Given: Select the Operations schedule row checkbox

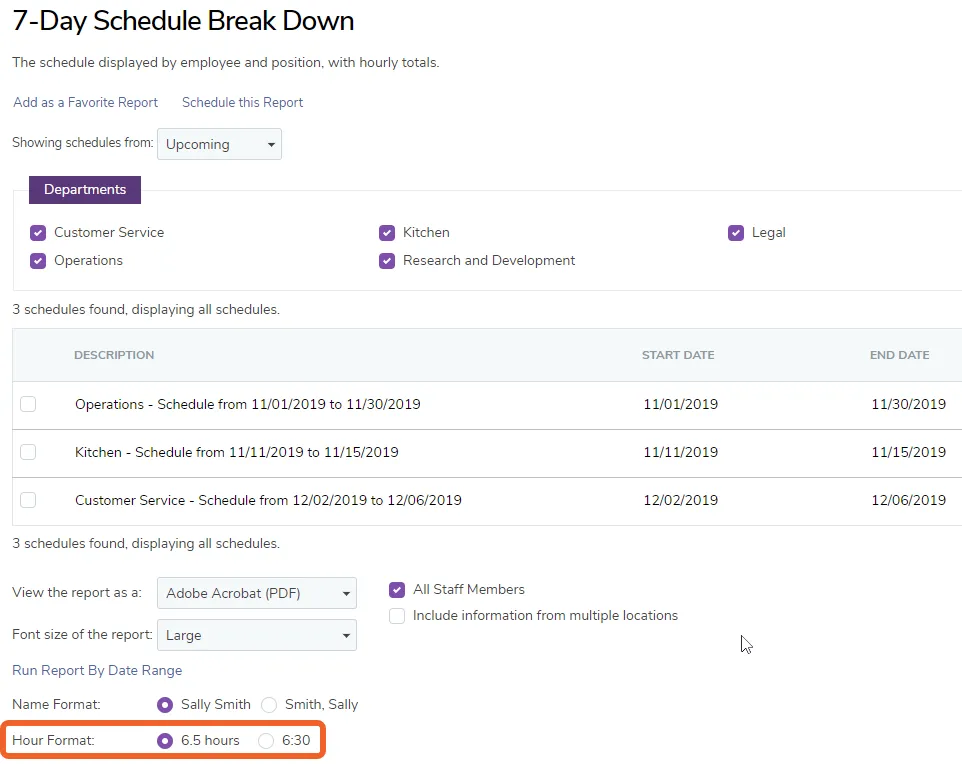Looking at the screenshot, I should pyautogui.click(x=28, y=404).
